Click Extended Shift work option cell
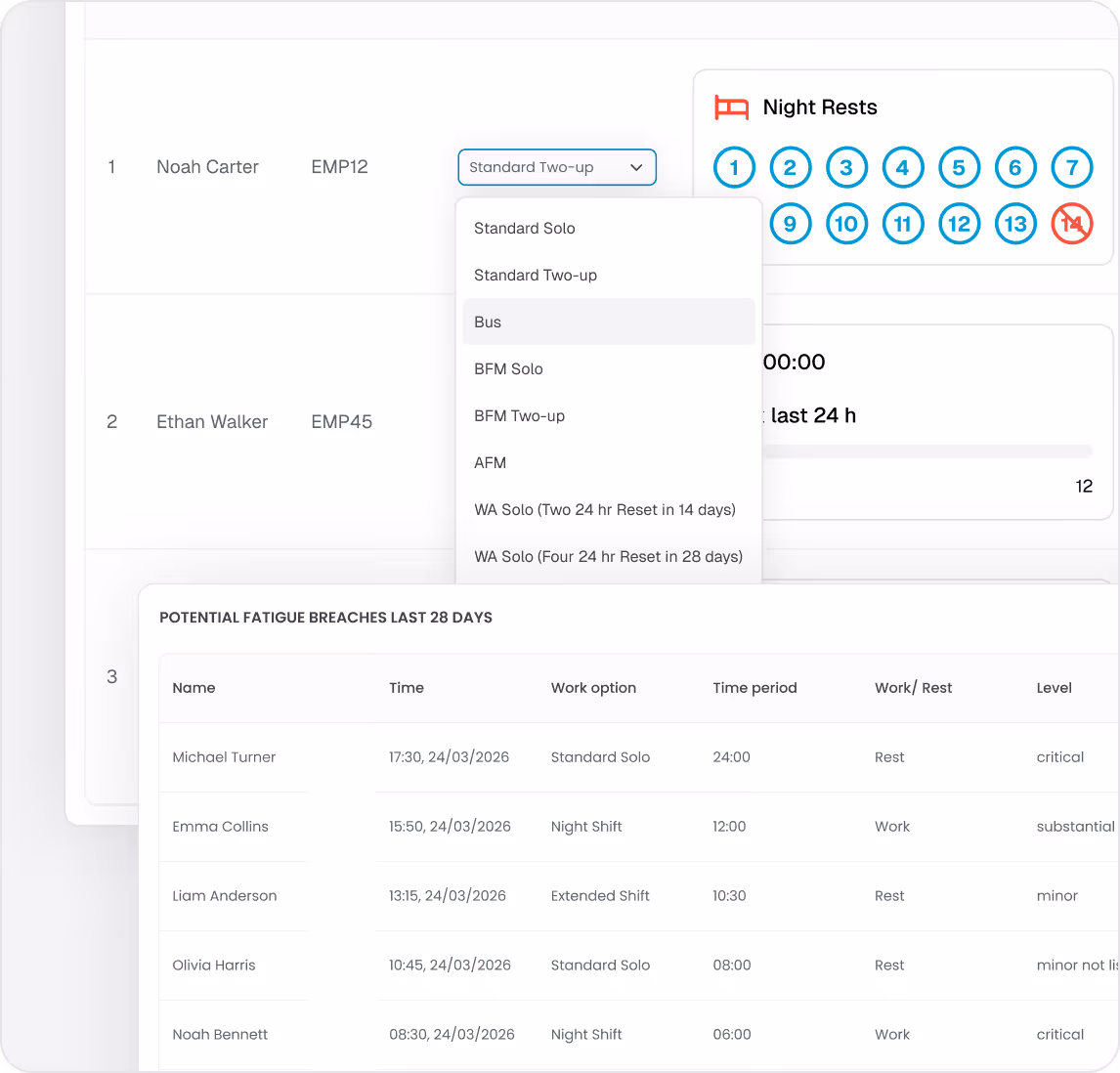 click(x=600, y=896)
